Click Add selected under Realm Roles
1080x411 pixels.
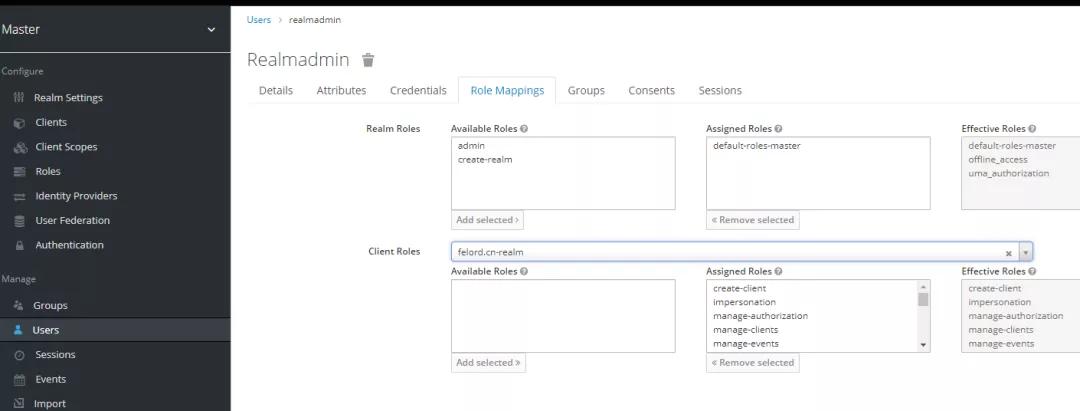point(487,220)
